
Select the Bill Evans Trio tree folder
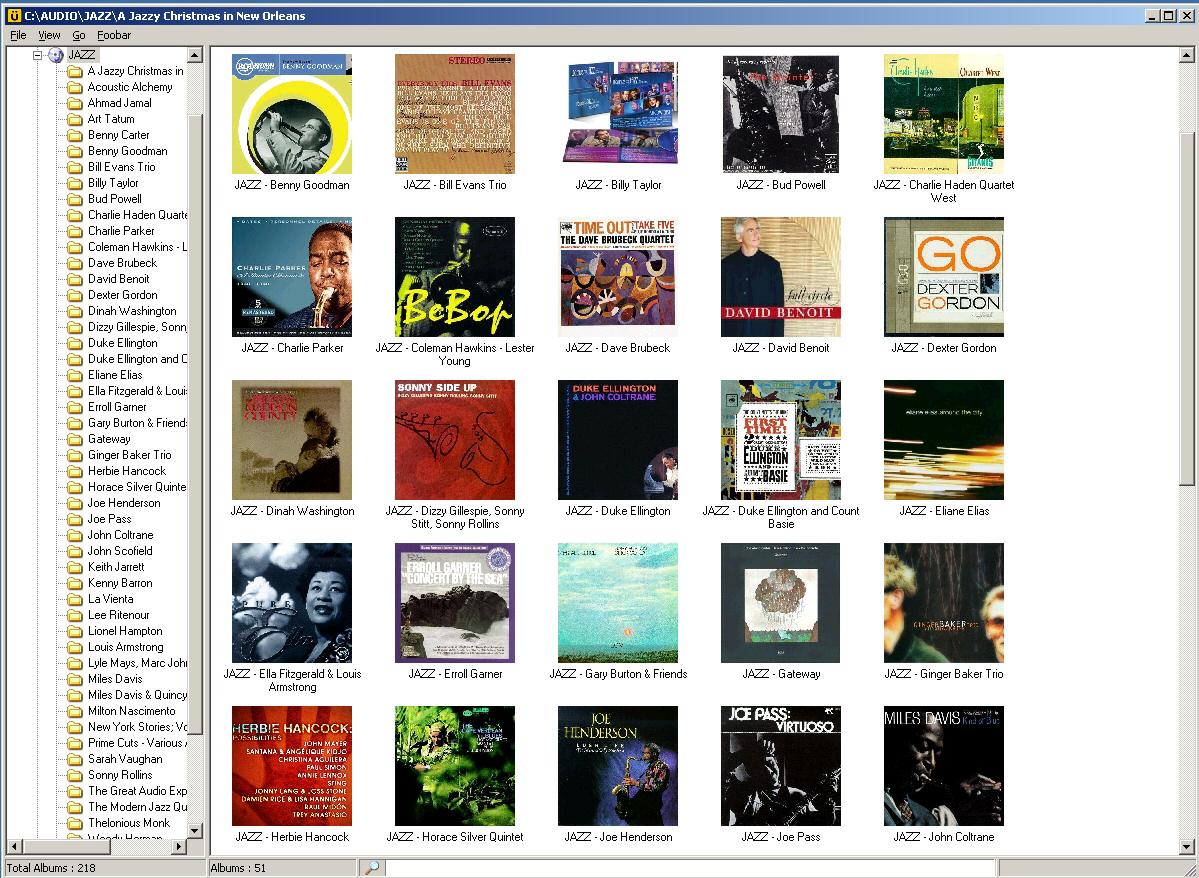click(x=121, y=167)
